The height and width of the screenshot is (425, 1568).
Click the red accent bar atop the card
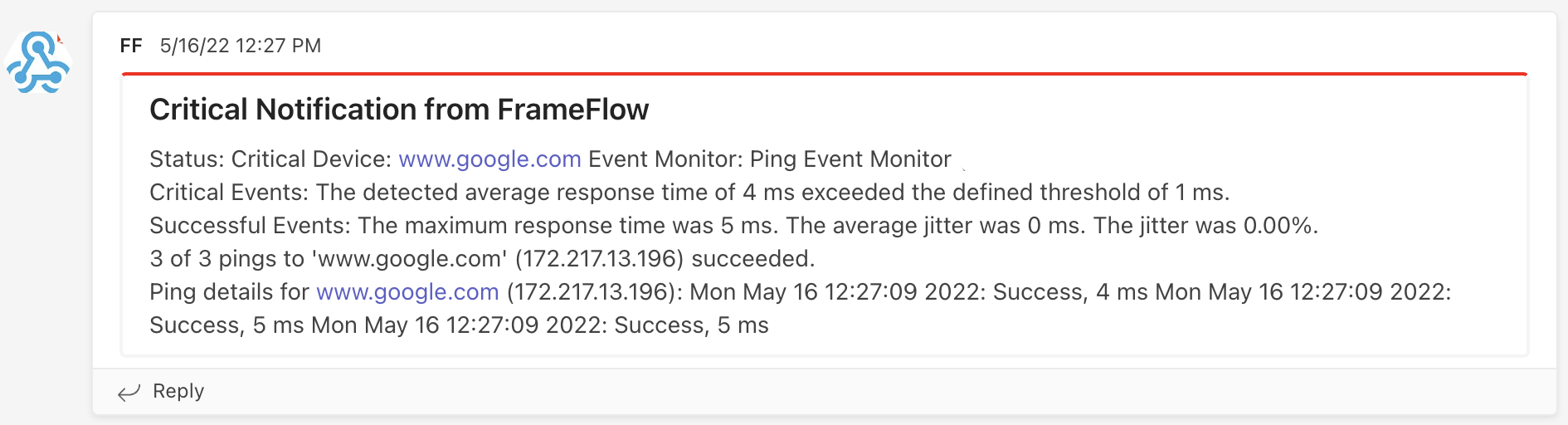(x=825, y=74)
